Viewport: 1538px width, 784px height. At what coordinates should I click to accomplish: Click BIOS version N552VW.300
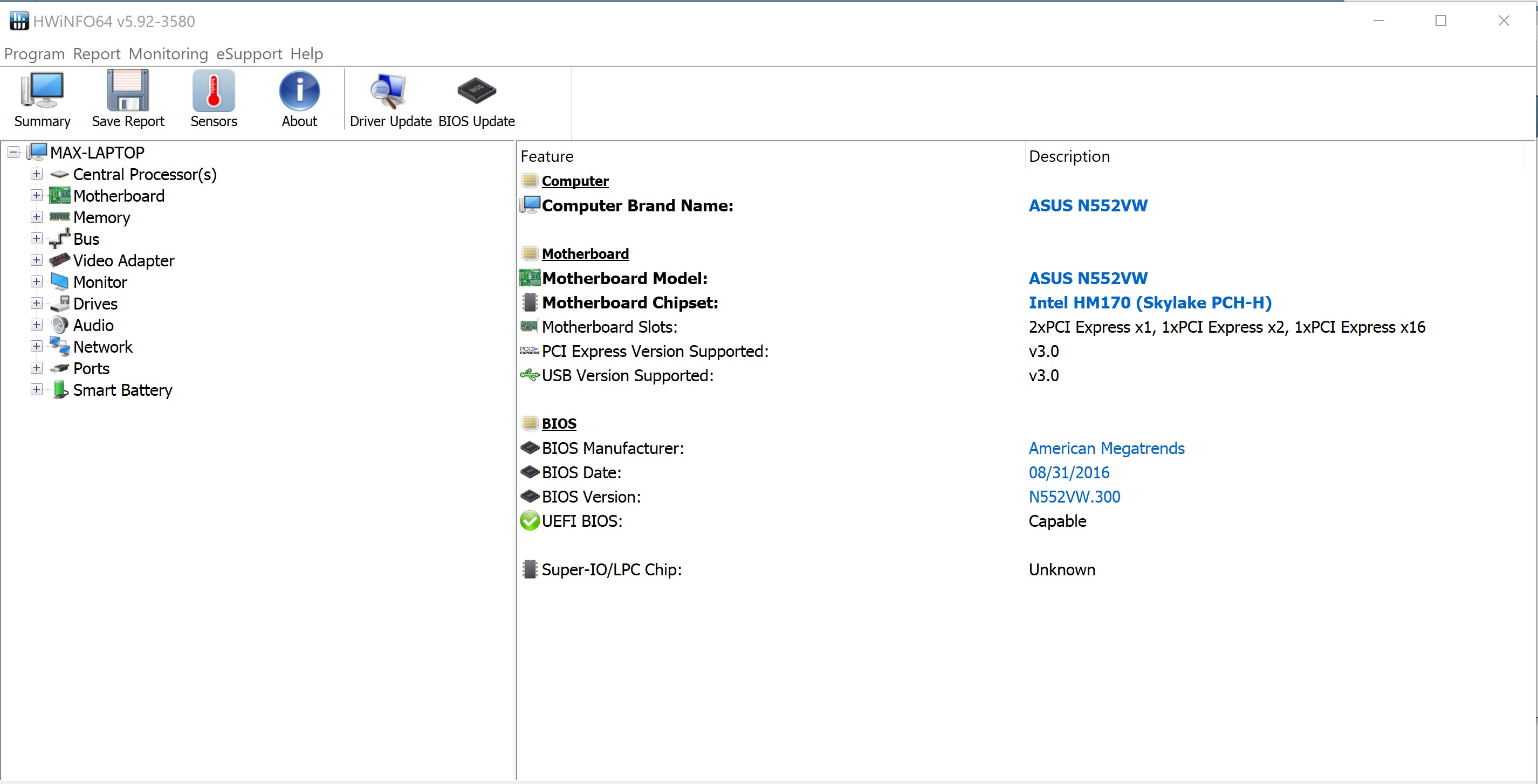(x=1074, y=497)
